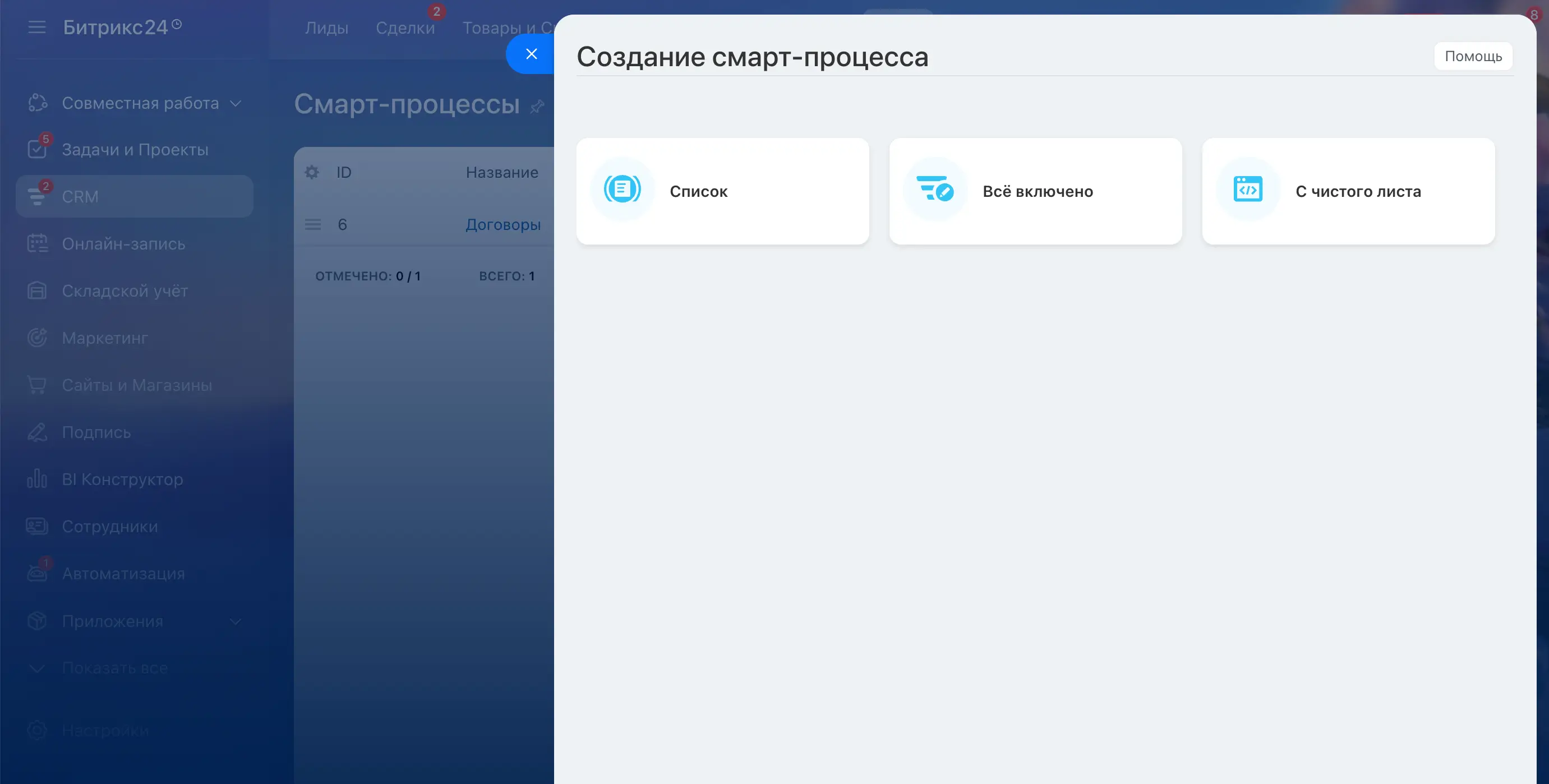Click the Всё включено funnel icon
The width and height of the screenshot is (1549, 784).
click(x=934, y=190)
